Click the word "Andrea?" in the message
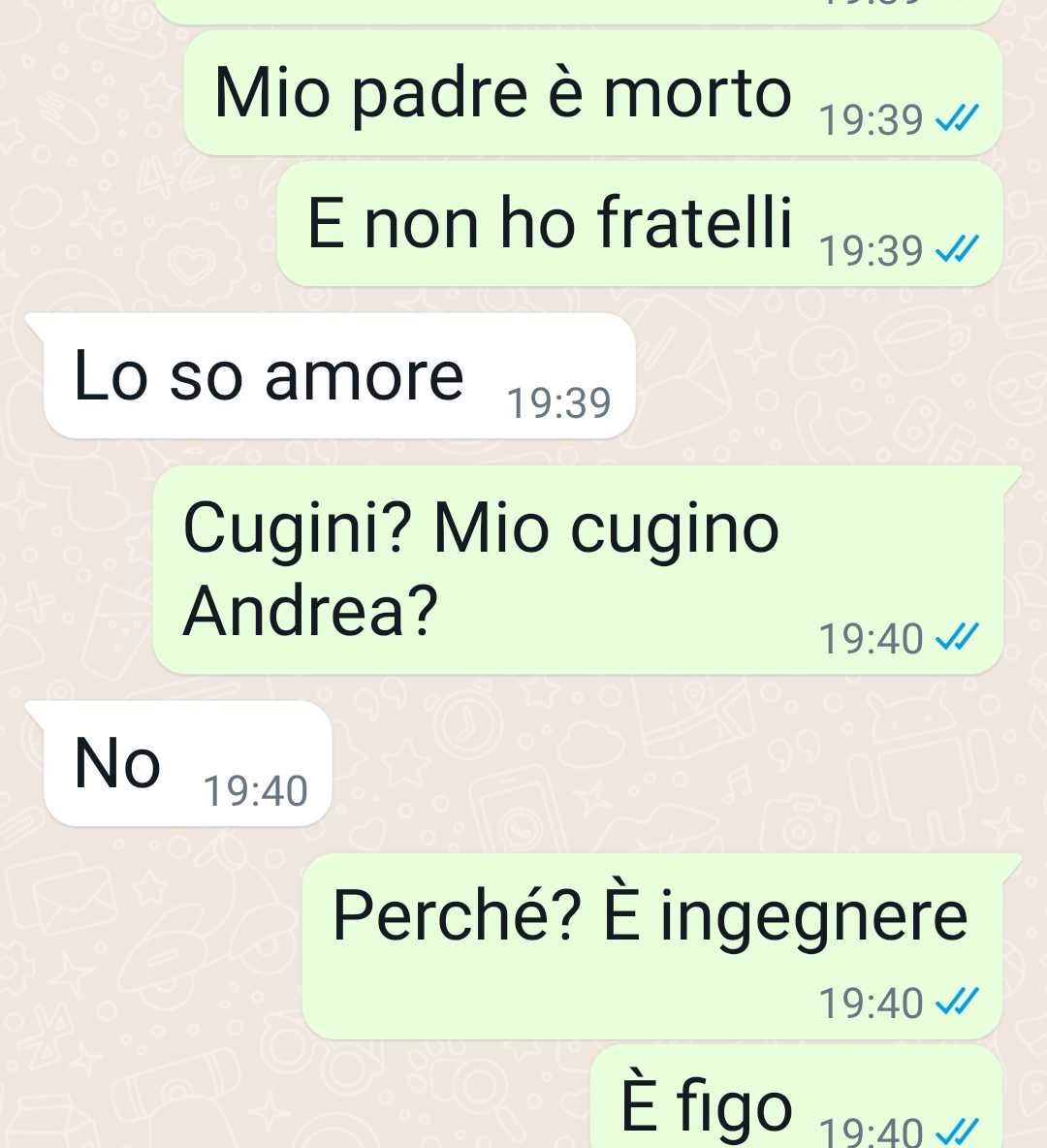 pyautogui.click(x=310, y=612)
